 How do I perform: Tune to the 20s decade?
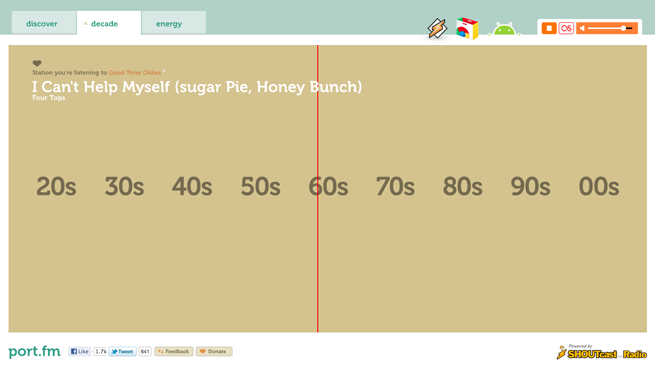click(56, 186)
